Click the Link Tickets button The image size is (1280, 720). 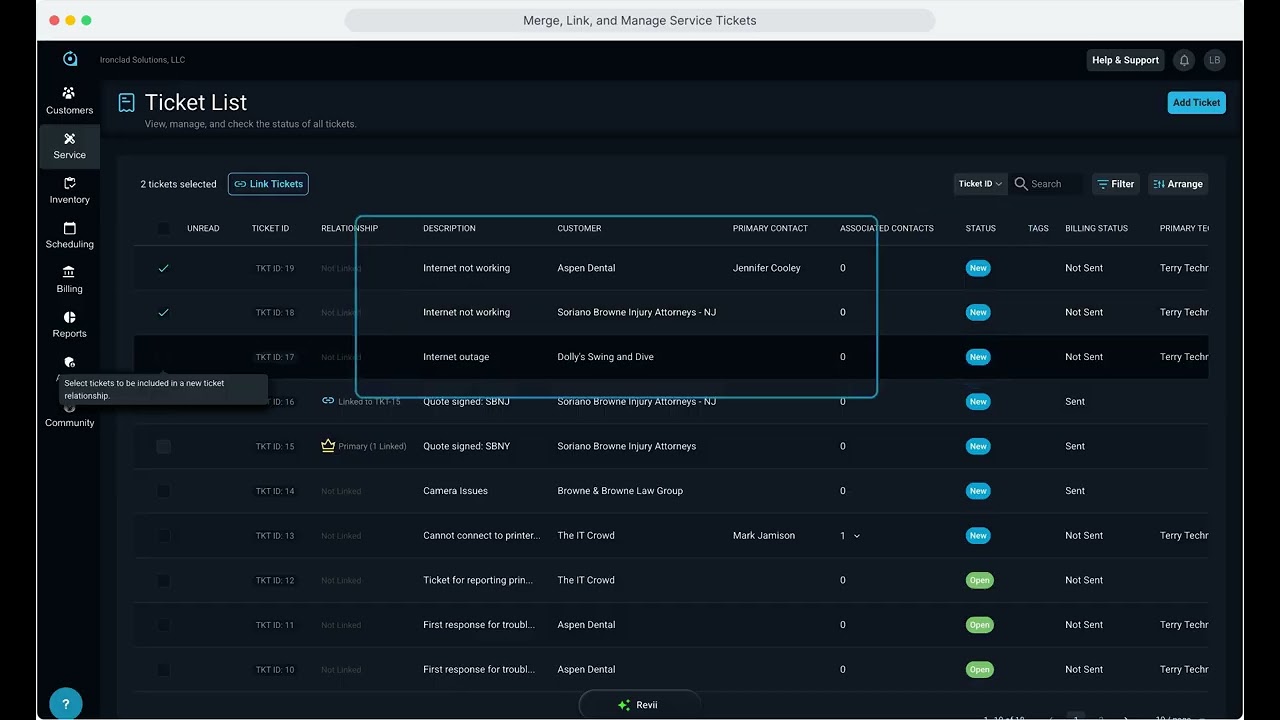(268, 184)
